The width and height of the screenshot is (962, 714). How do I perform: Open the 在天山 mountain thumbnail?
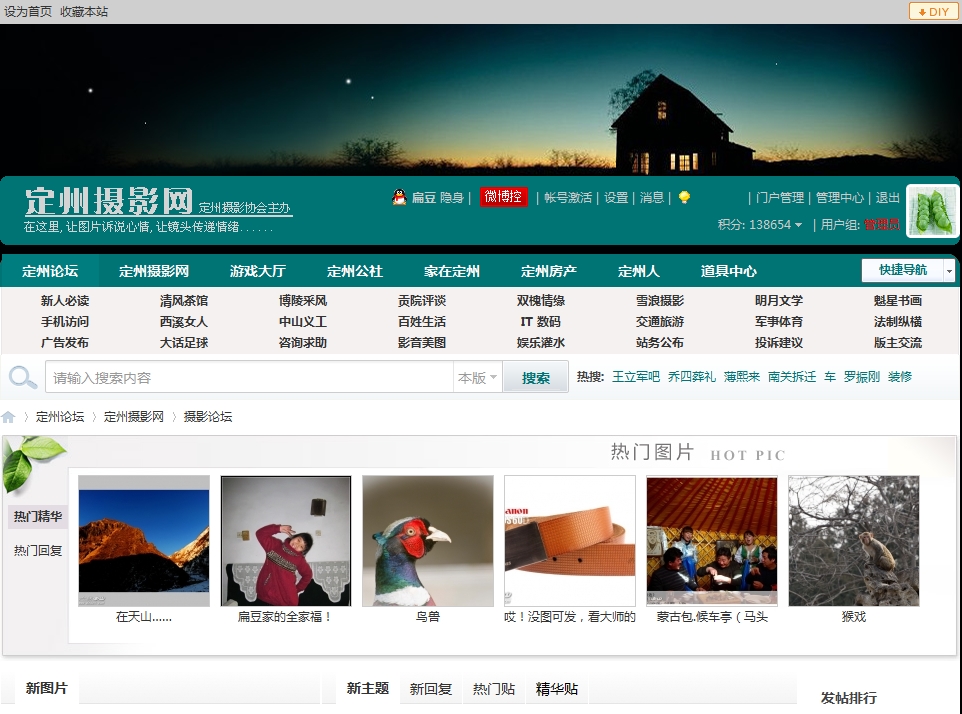pos(144,541)
